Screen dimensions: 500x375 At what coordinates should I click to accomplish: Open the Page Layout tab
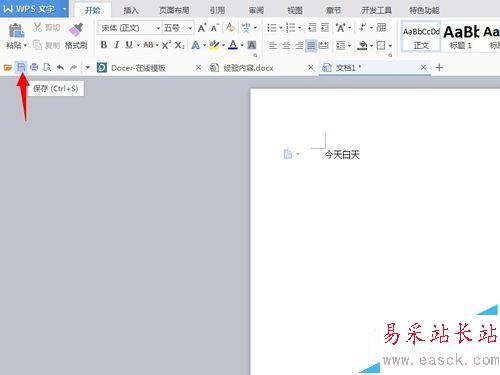pyautogui.click(x=174, y=10)
